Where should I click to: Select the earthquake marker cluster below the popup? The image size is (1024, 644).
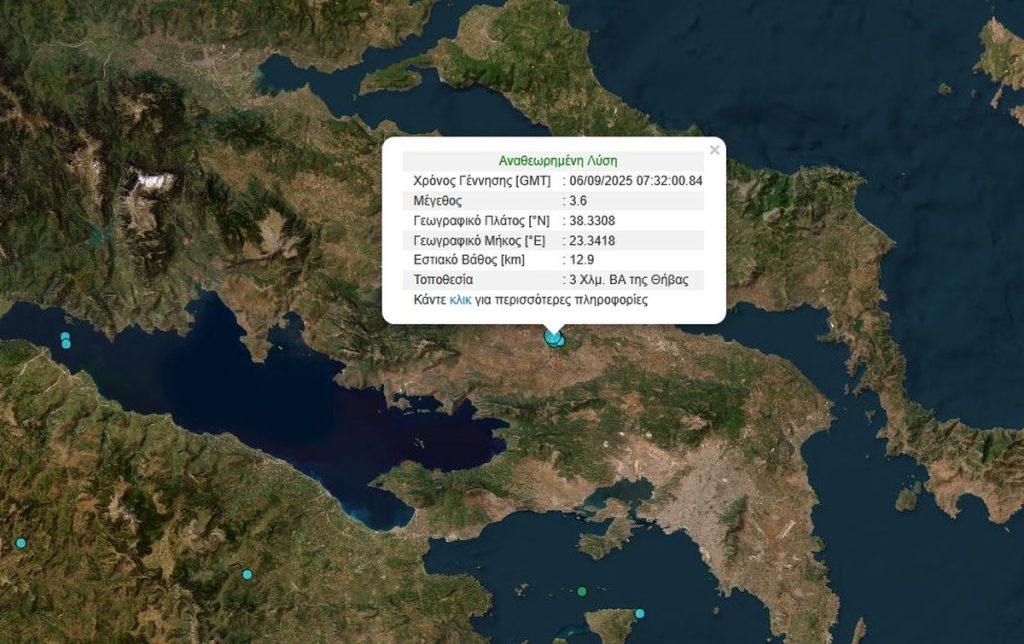554,340
